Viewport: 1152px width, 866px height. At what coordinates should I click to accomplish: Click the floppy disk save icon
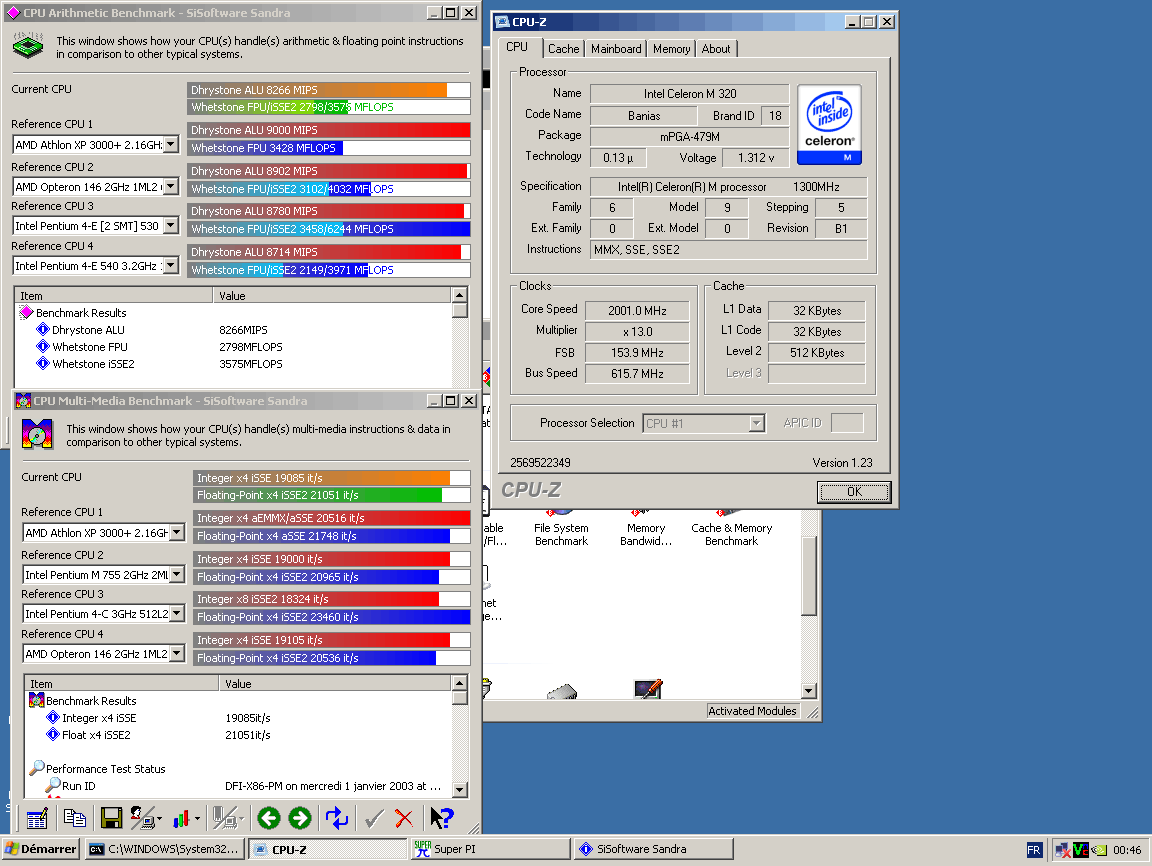pos(112,818)
